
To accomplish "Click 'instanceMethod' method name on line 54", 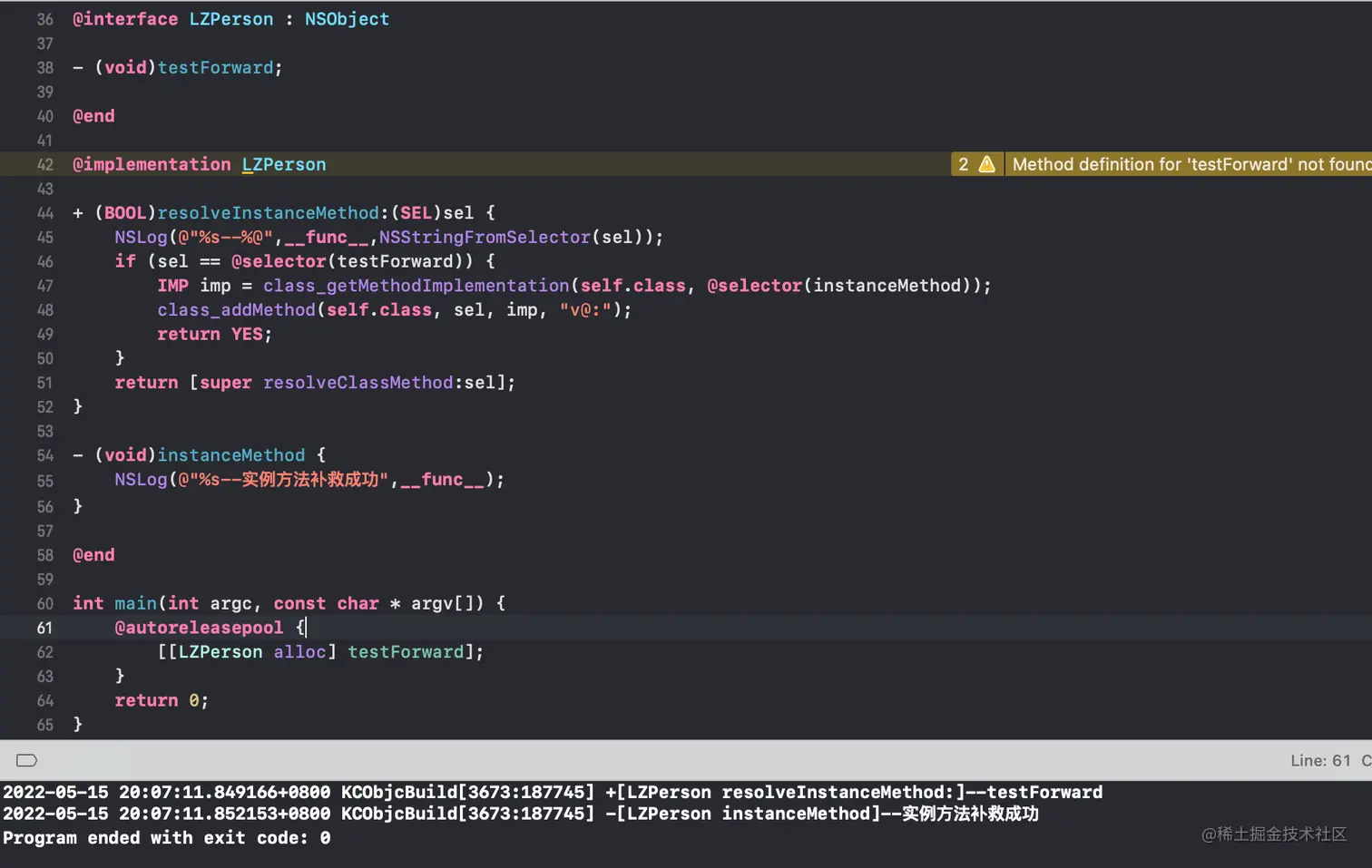I will point(231,455).
